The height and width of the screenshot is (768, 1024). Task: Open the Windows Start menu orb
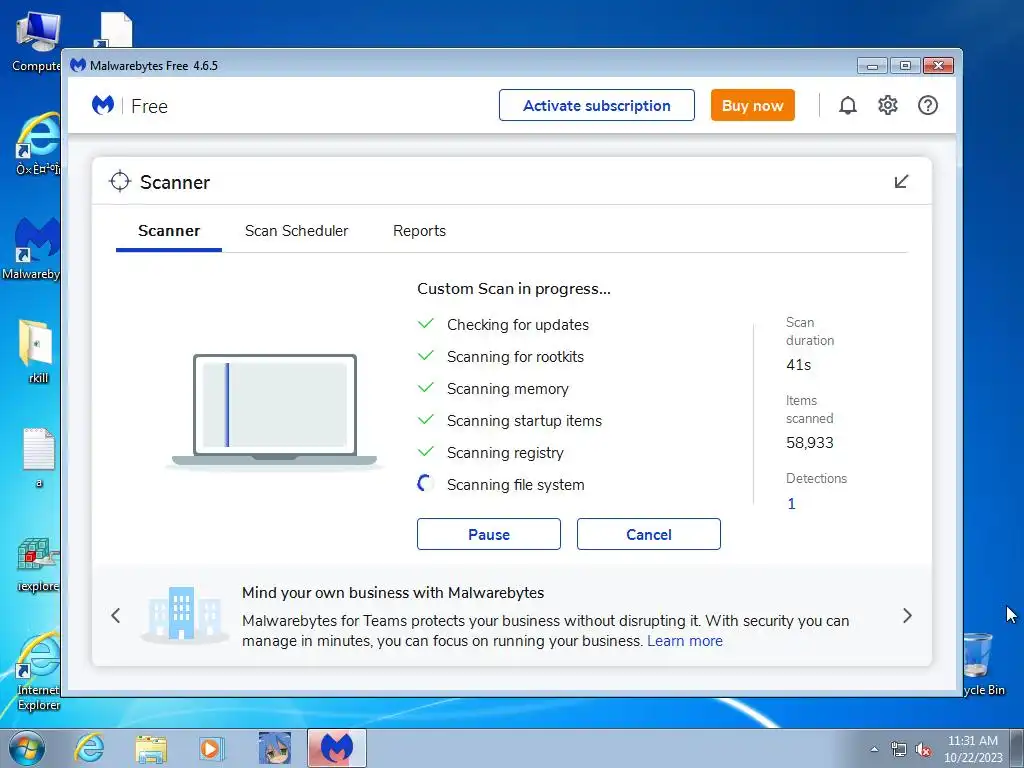pyautogui.click(x=26, y=748)
